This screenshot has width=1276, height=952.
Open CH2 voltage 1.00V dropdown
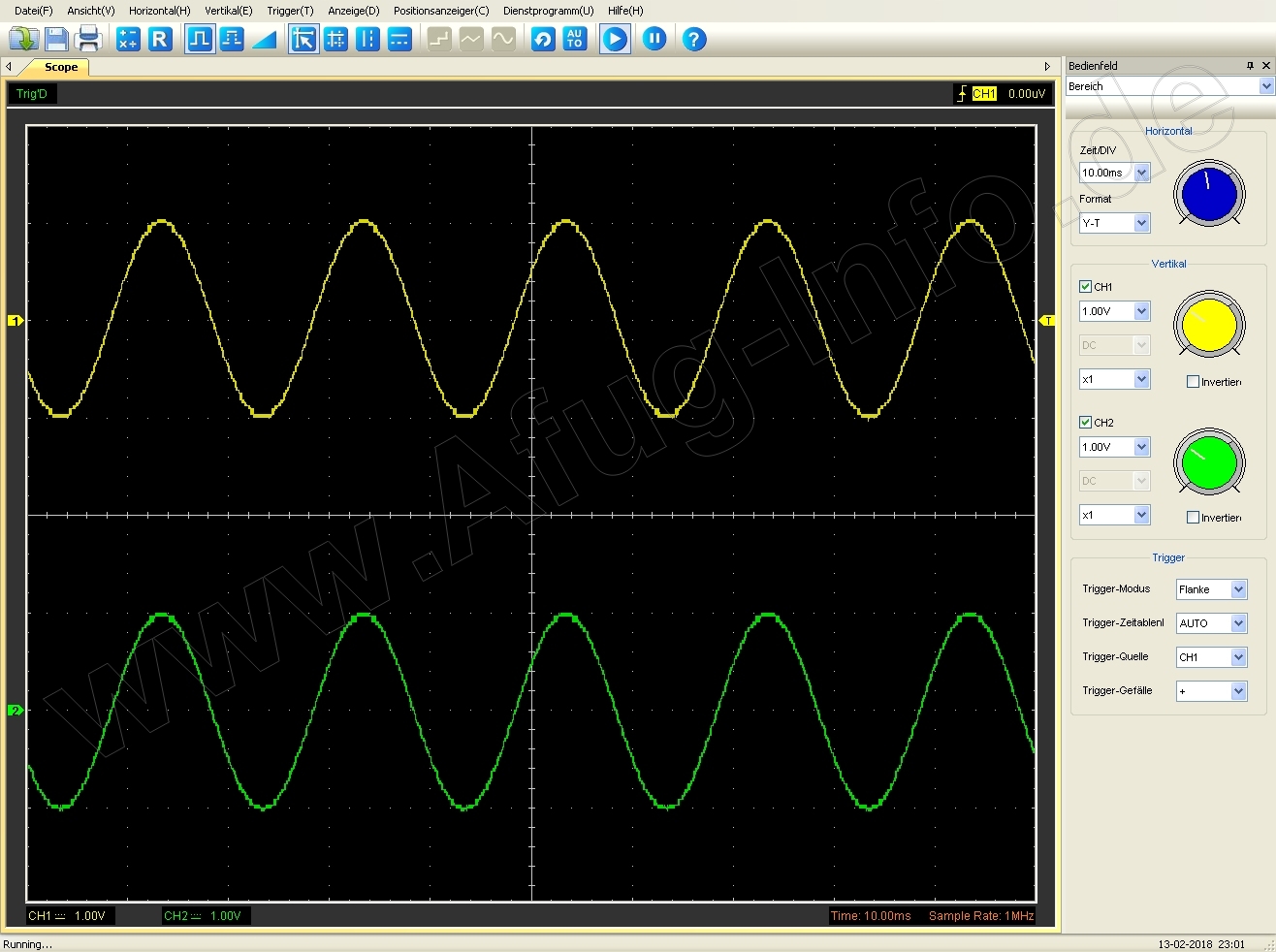1114,447
